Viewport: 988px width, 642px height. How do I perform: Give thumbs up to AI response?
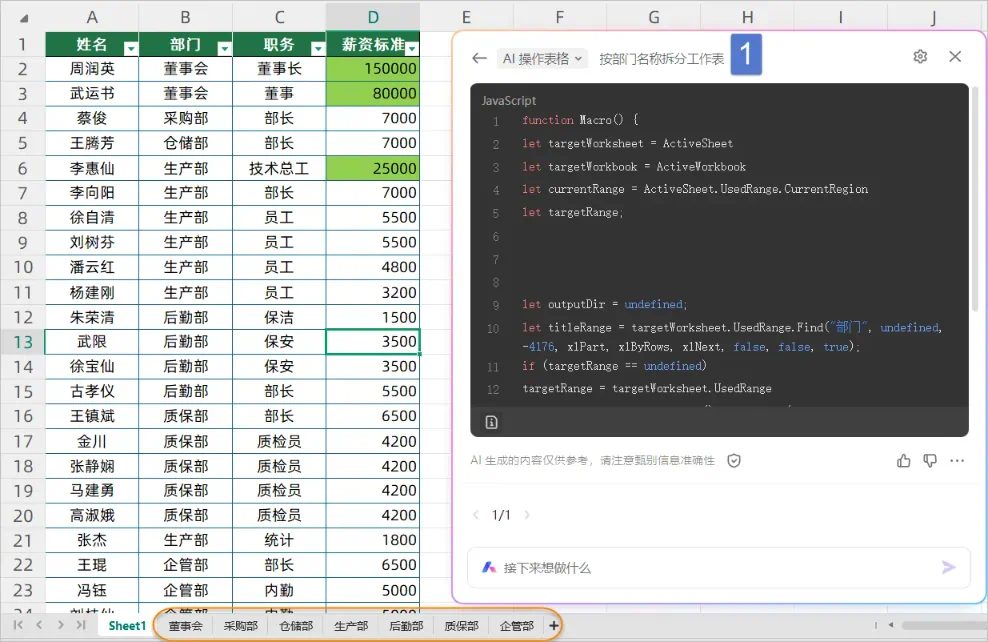(904, 461)
